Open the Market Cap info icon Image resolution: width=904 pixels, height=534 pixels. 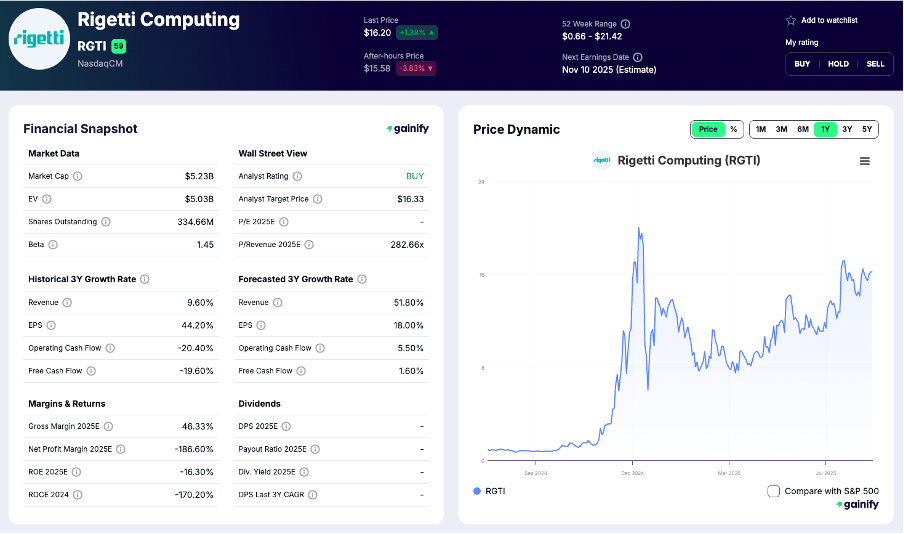pyautogui.click(x=77, y=176)
